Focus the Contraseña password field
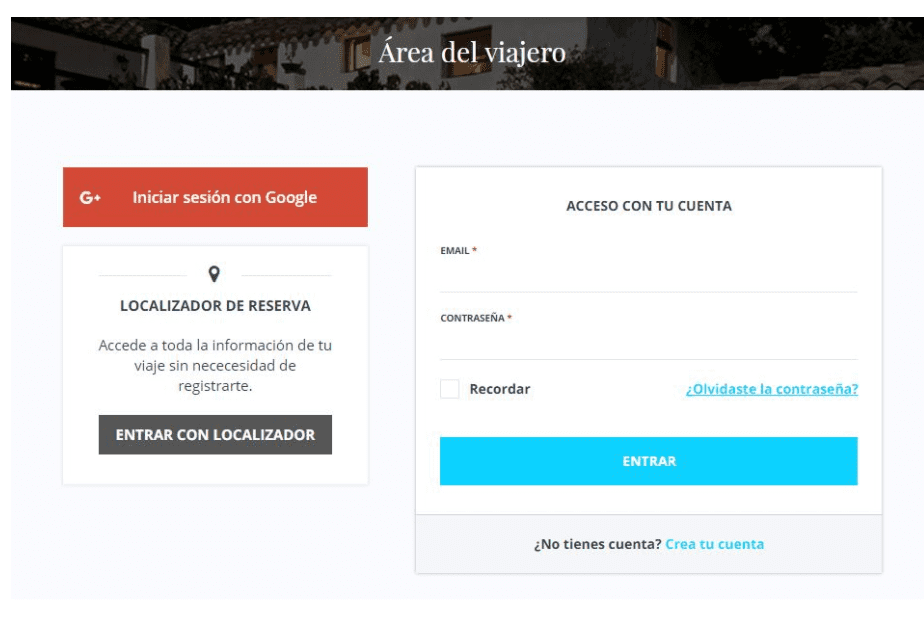Viewport: 924px width, 617px height. 648,343
